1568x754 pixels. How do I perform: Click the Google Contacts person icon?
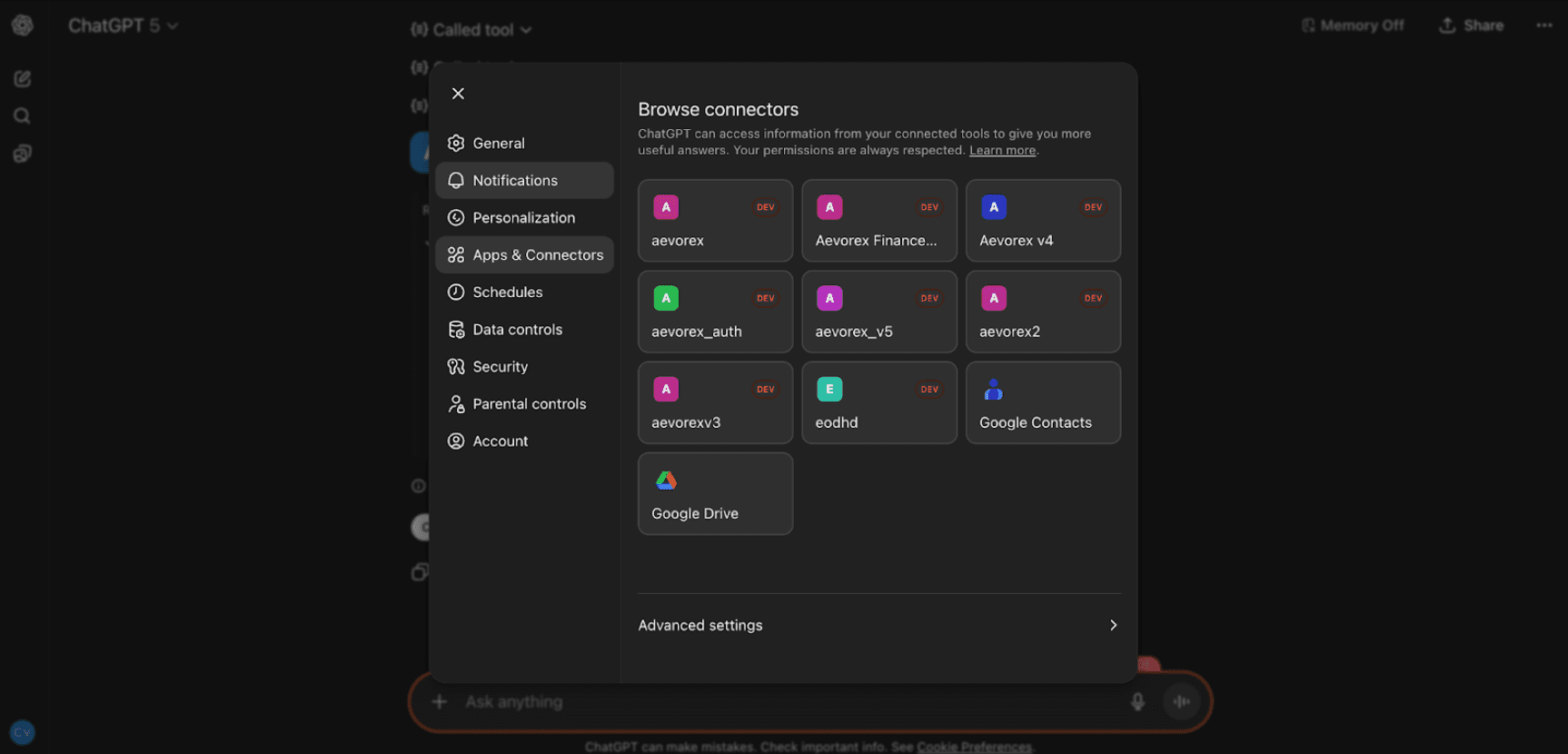[x=994, y=390]
